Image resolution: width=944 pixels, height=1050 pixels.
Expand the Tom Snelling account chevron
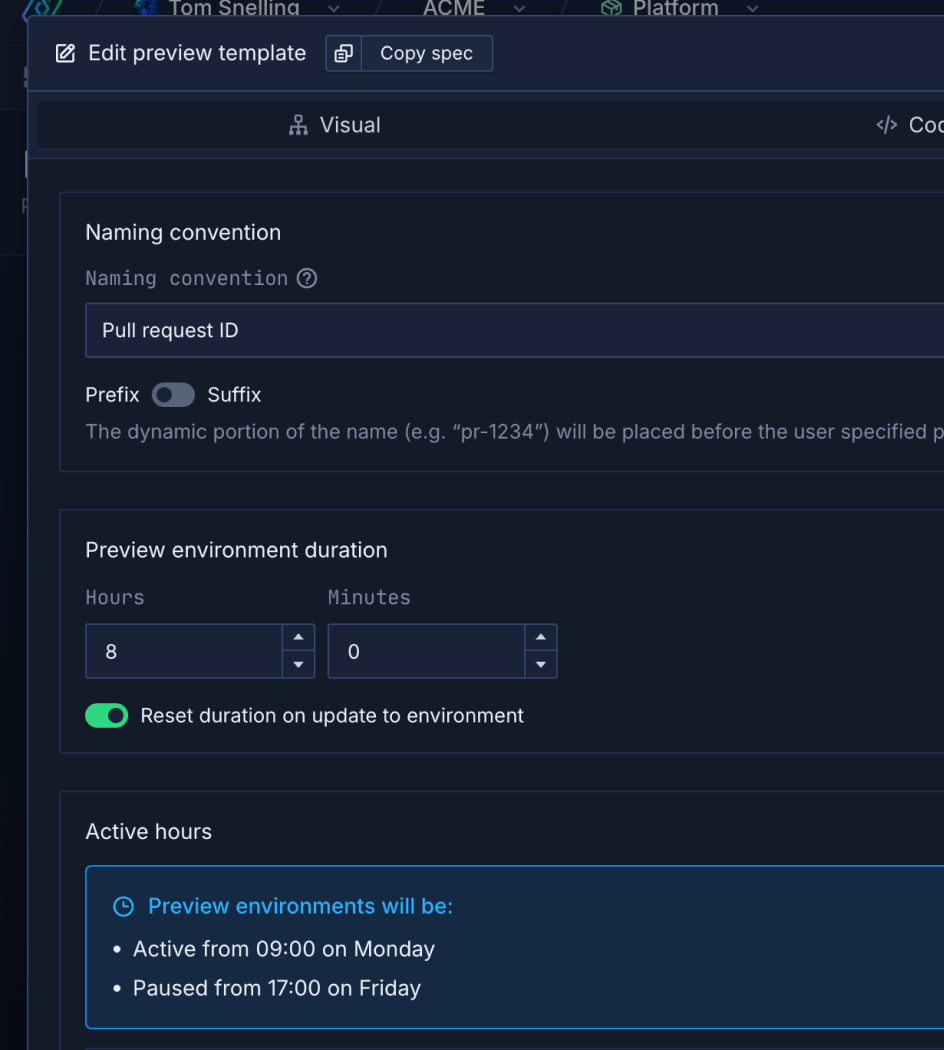coord(334,8)
